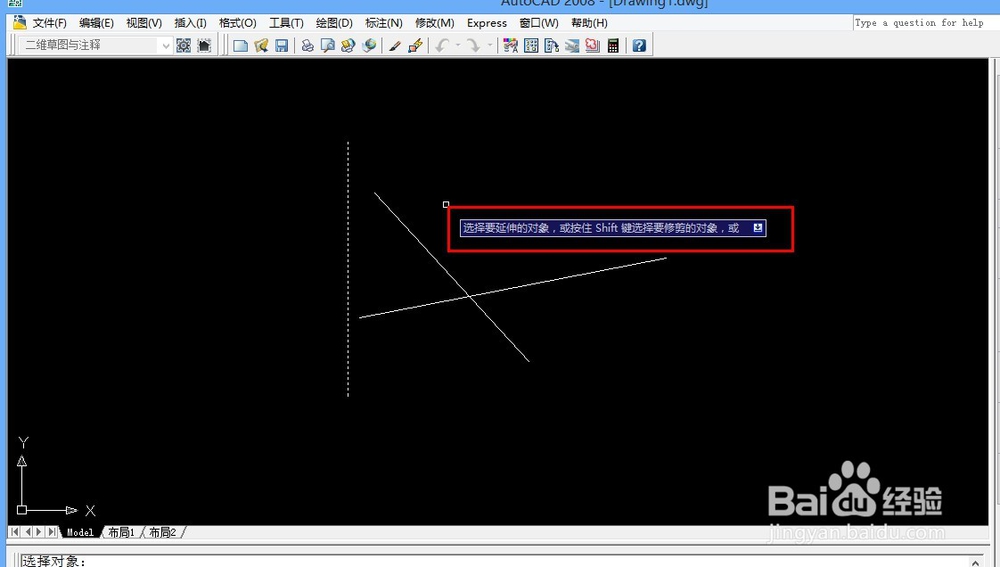Click the New drawing icon
The width and height of the screenshot is (1000, 567).
(240, 45)
